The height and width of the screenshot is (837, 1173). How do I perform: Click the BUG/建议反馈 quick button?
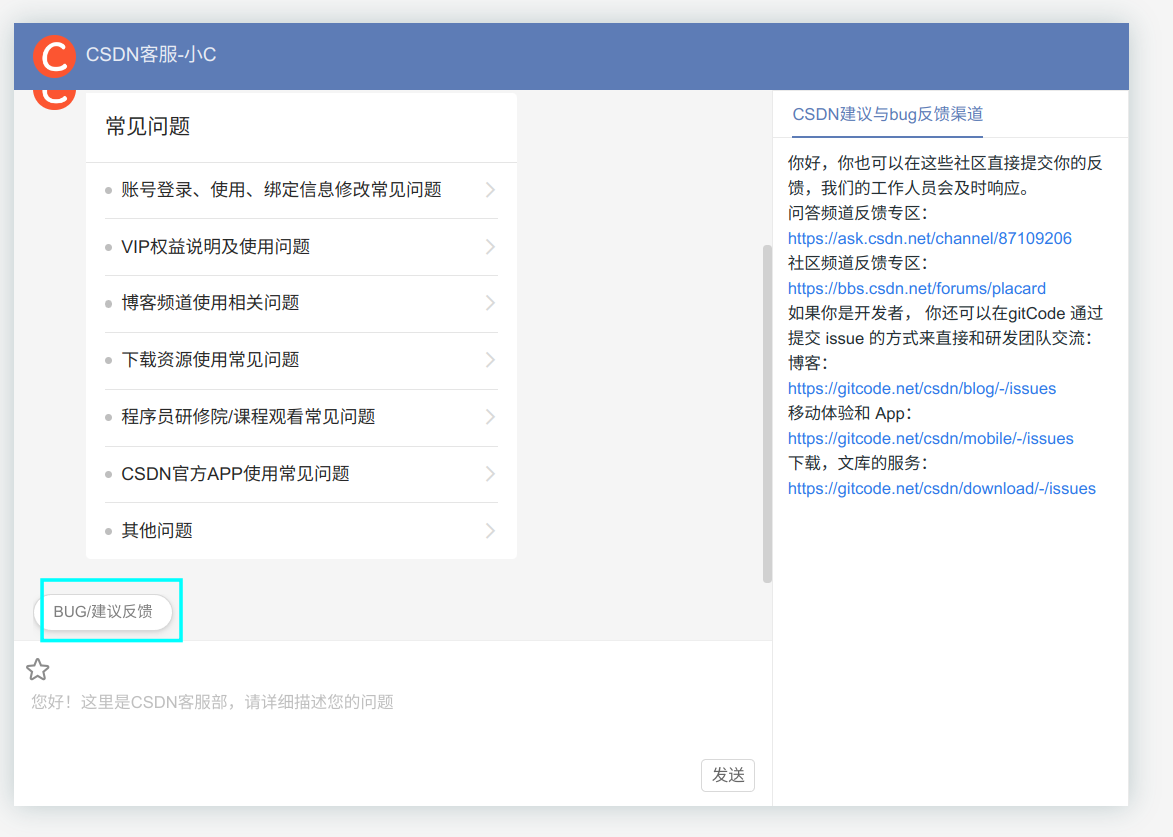[x=103, y=612]
